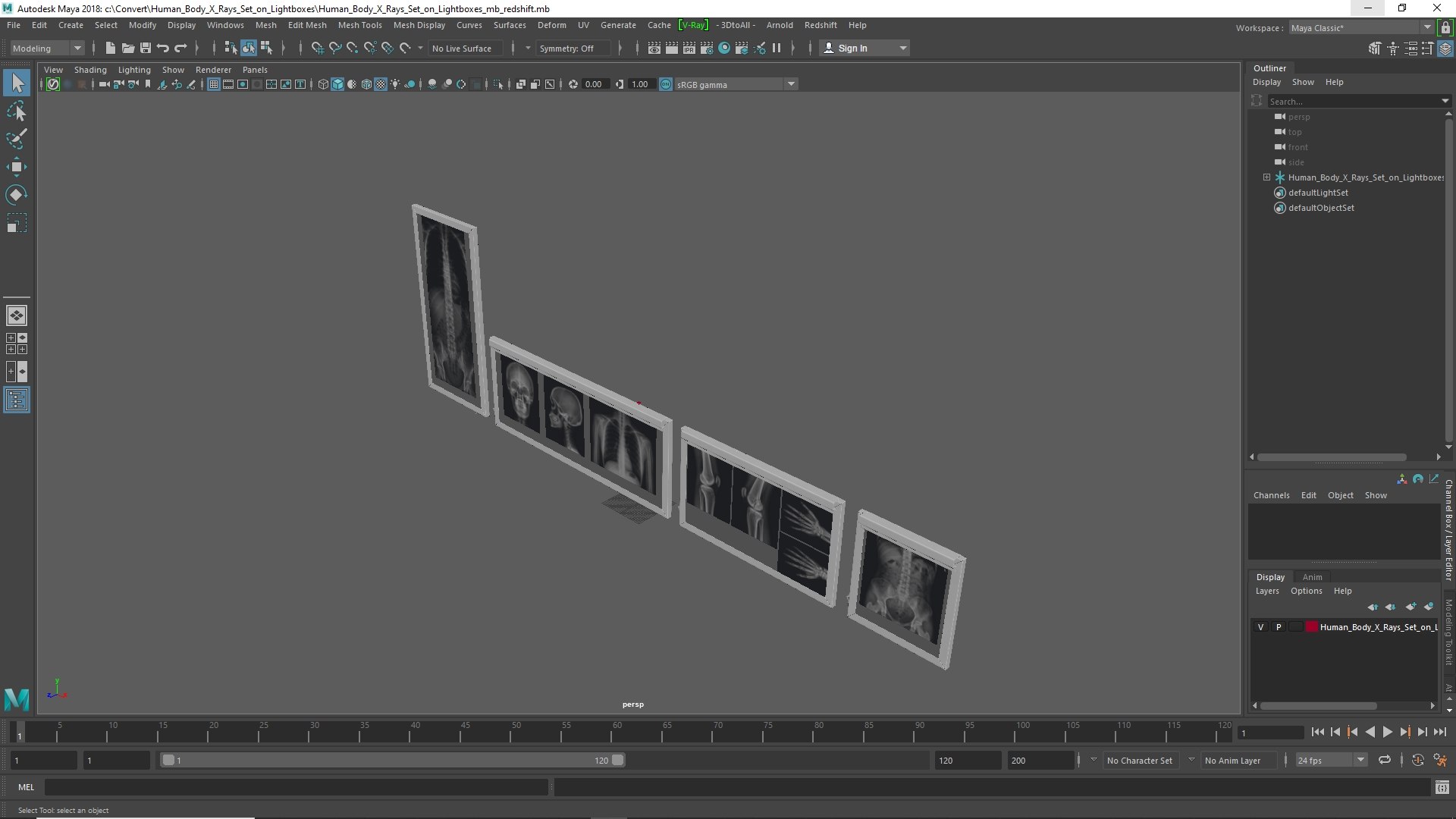Show the Outliner panel layout icon
Image resolution: width=1456 pixels, height=819 pixels.
(x=17, y=400)
